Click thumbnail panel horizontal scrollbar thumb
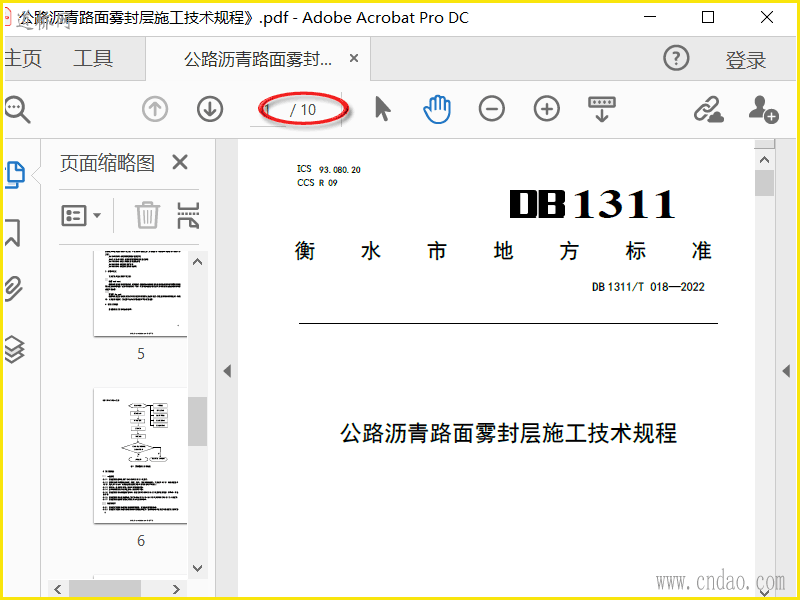 (x=105, y=589)
